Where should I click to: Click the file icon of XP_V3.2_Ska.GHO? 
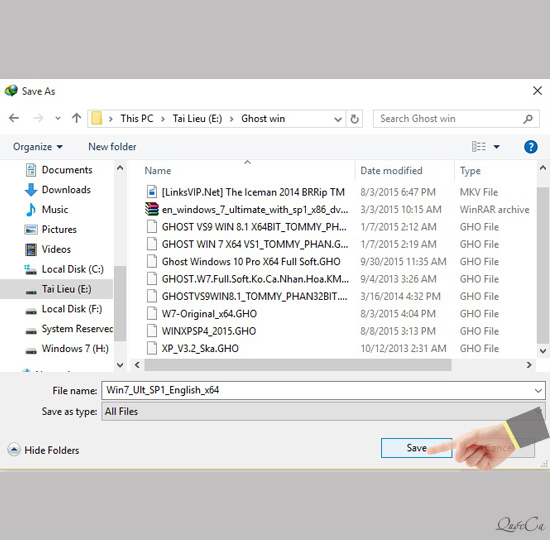point(152,348)
